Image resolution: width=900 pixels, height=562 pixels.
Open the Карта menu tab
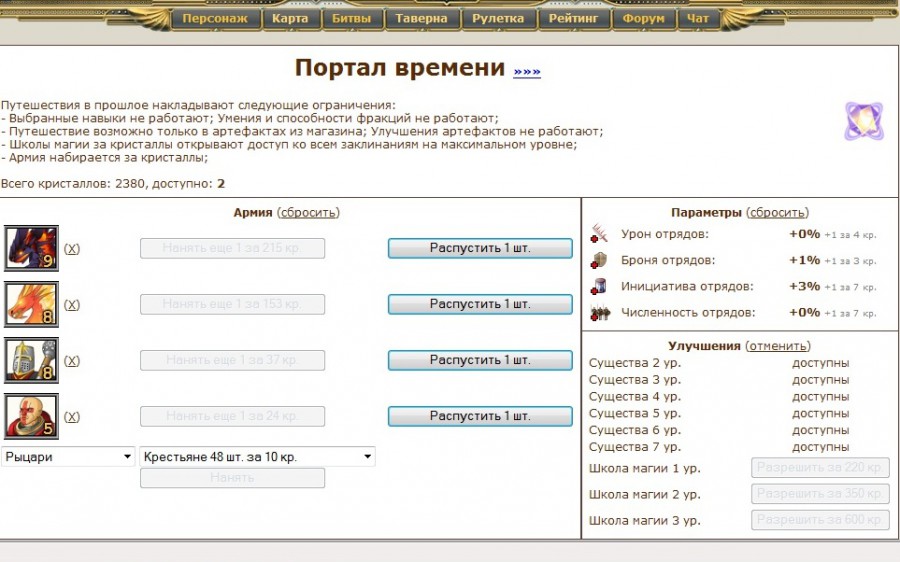click(290, 18)
